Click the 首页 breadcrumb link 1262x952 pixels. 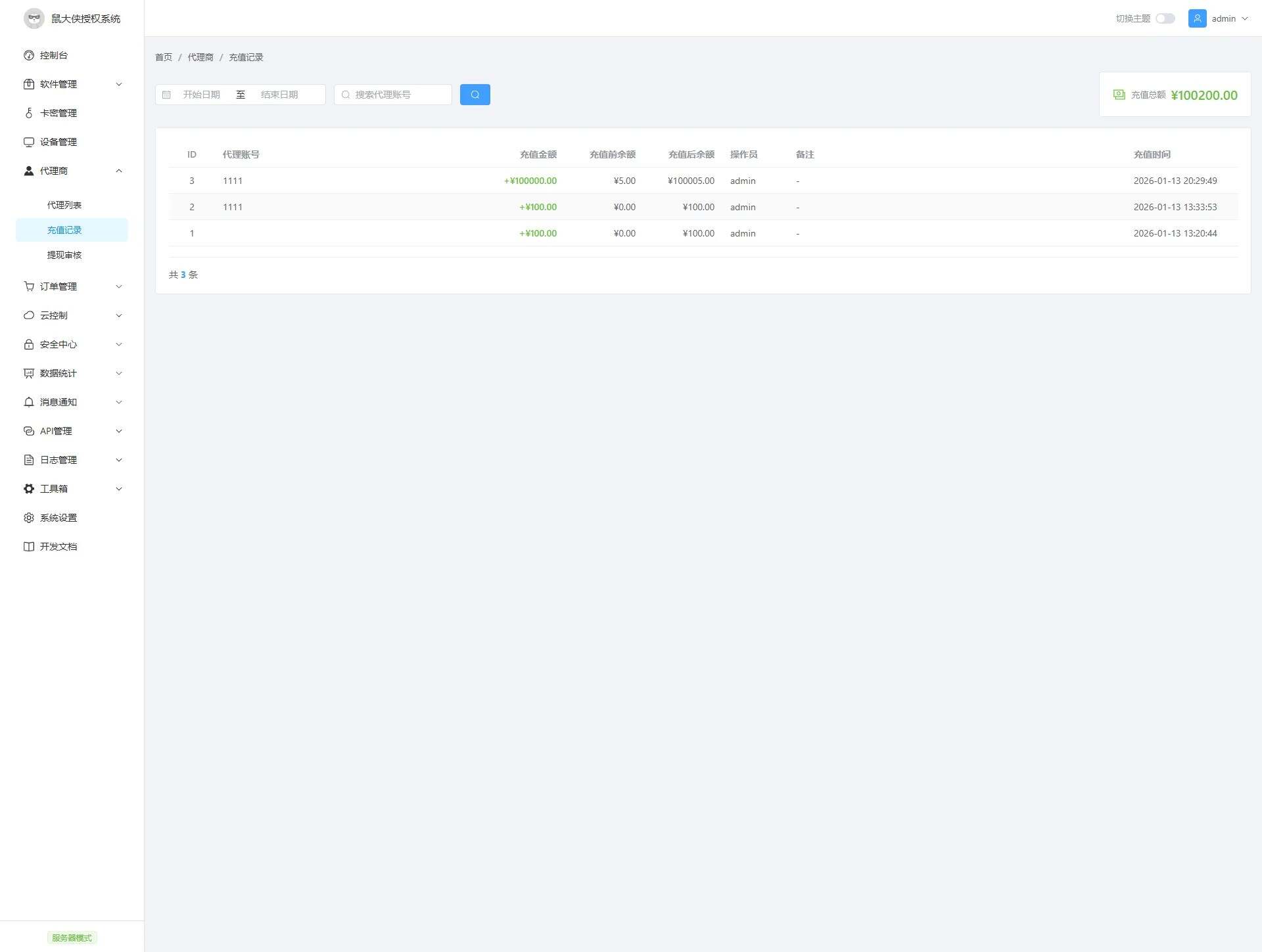click(164, 57)
